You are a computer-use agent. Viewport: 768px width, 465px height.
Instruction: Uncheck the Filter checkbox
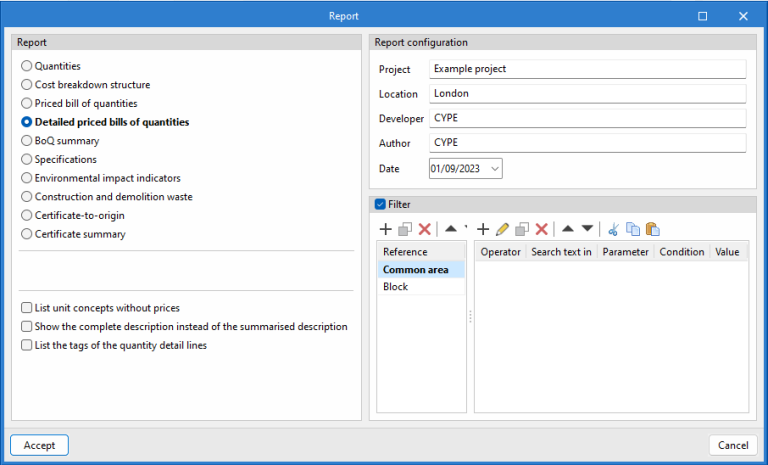coord(380,204)
